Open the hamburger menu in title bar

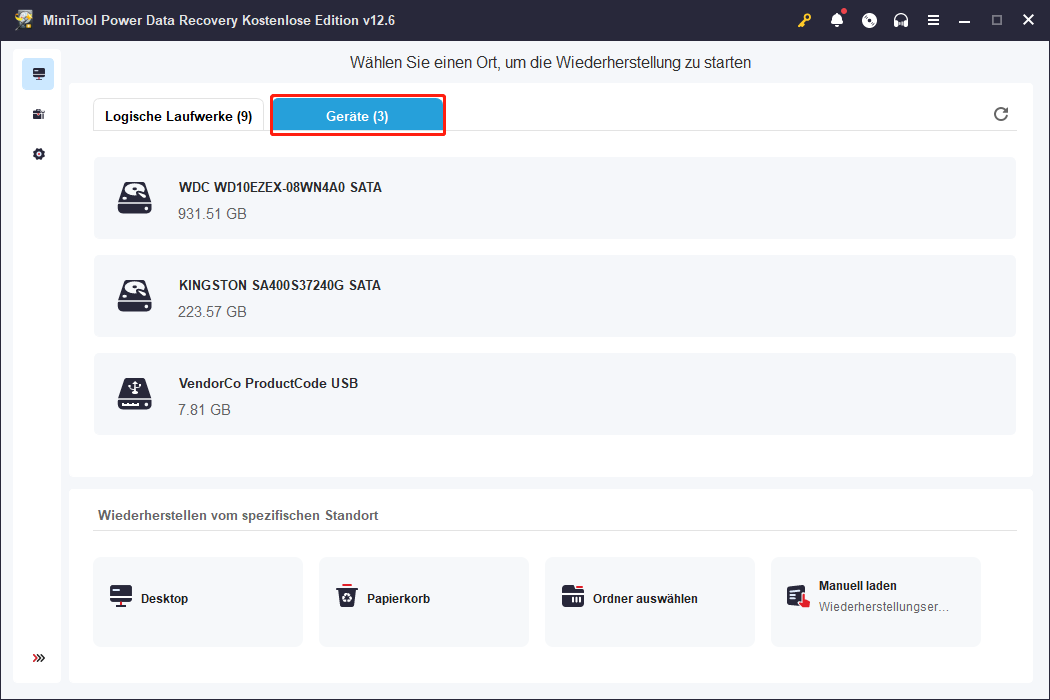(x=933, y=20)
